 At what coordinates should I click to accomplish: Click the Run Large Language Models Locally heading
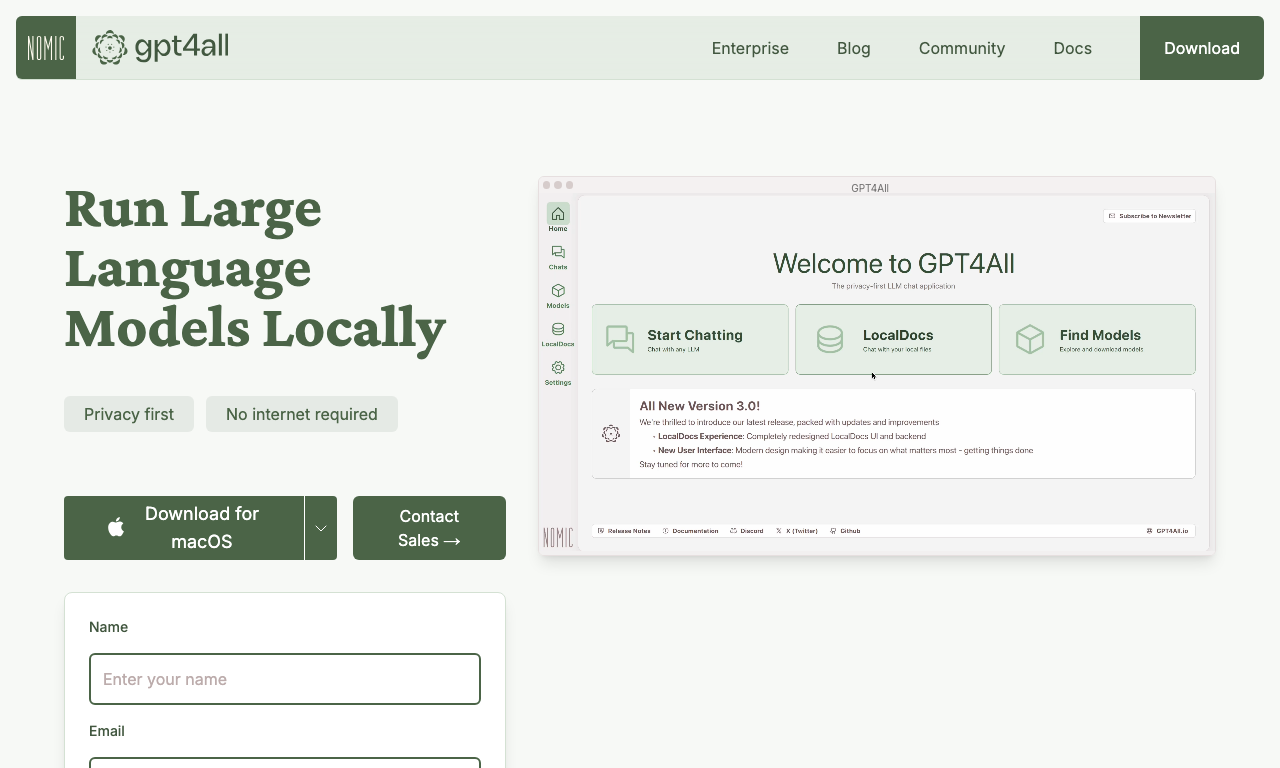point(255,268)
